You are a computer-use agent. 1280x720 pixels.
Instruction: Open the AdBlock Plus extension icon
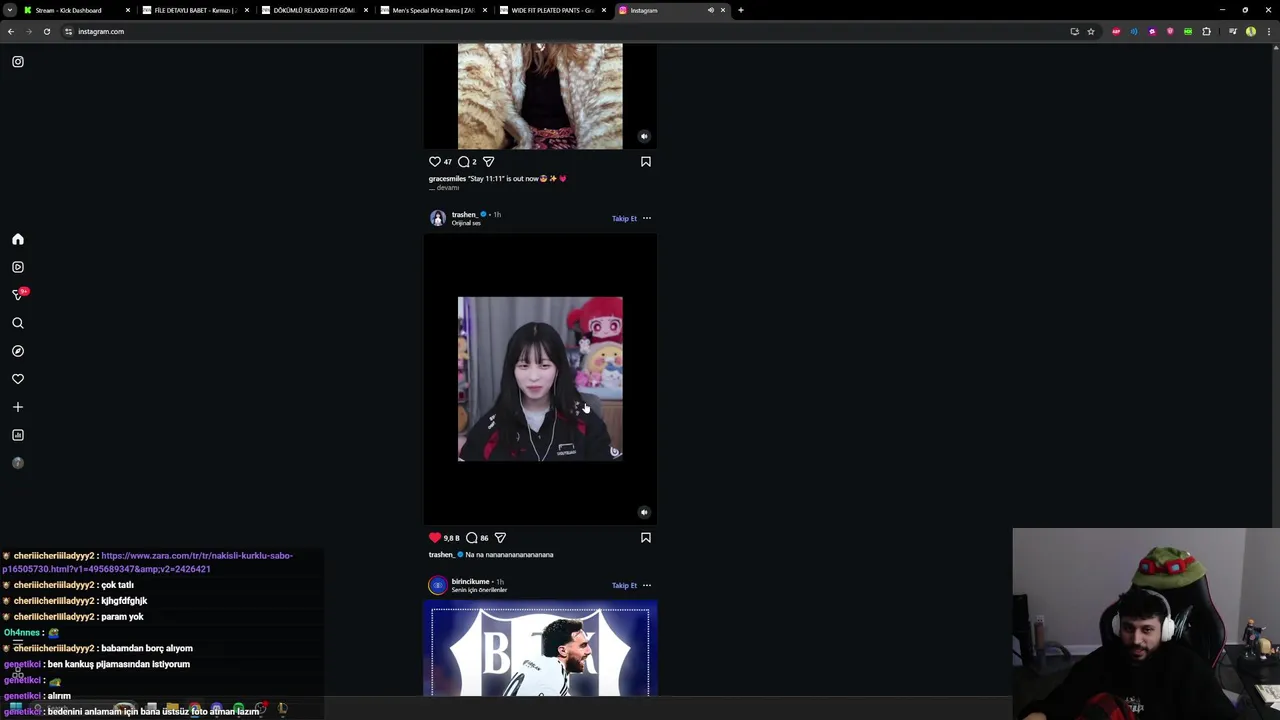[1116, 31]
